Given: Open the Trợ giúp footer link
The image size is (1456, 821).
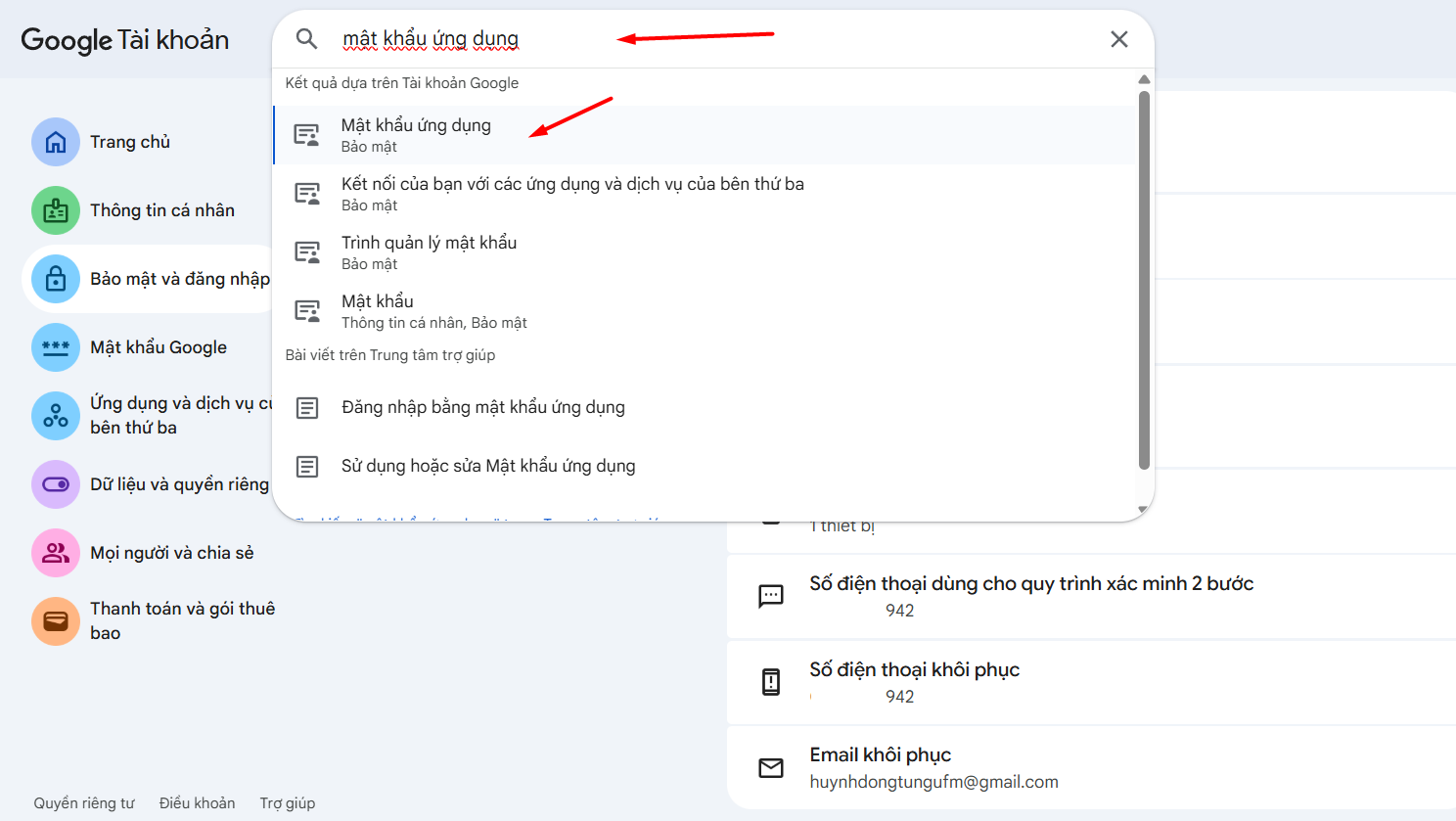Looking at the screenshot, I should click(x=288, y=803).
